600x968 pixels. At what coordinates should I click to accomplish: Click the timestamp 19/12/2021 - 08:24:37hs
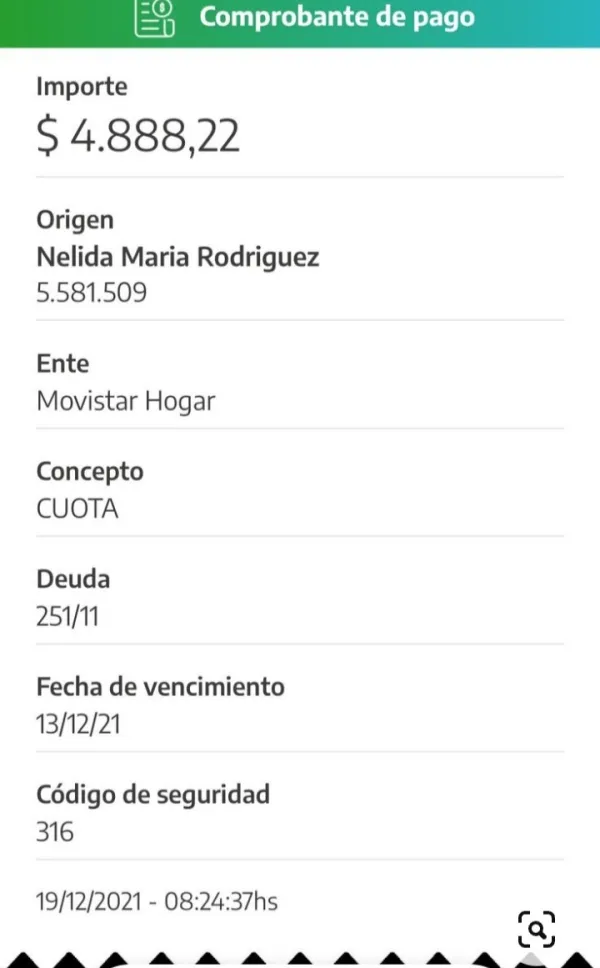tap(157, 901)
